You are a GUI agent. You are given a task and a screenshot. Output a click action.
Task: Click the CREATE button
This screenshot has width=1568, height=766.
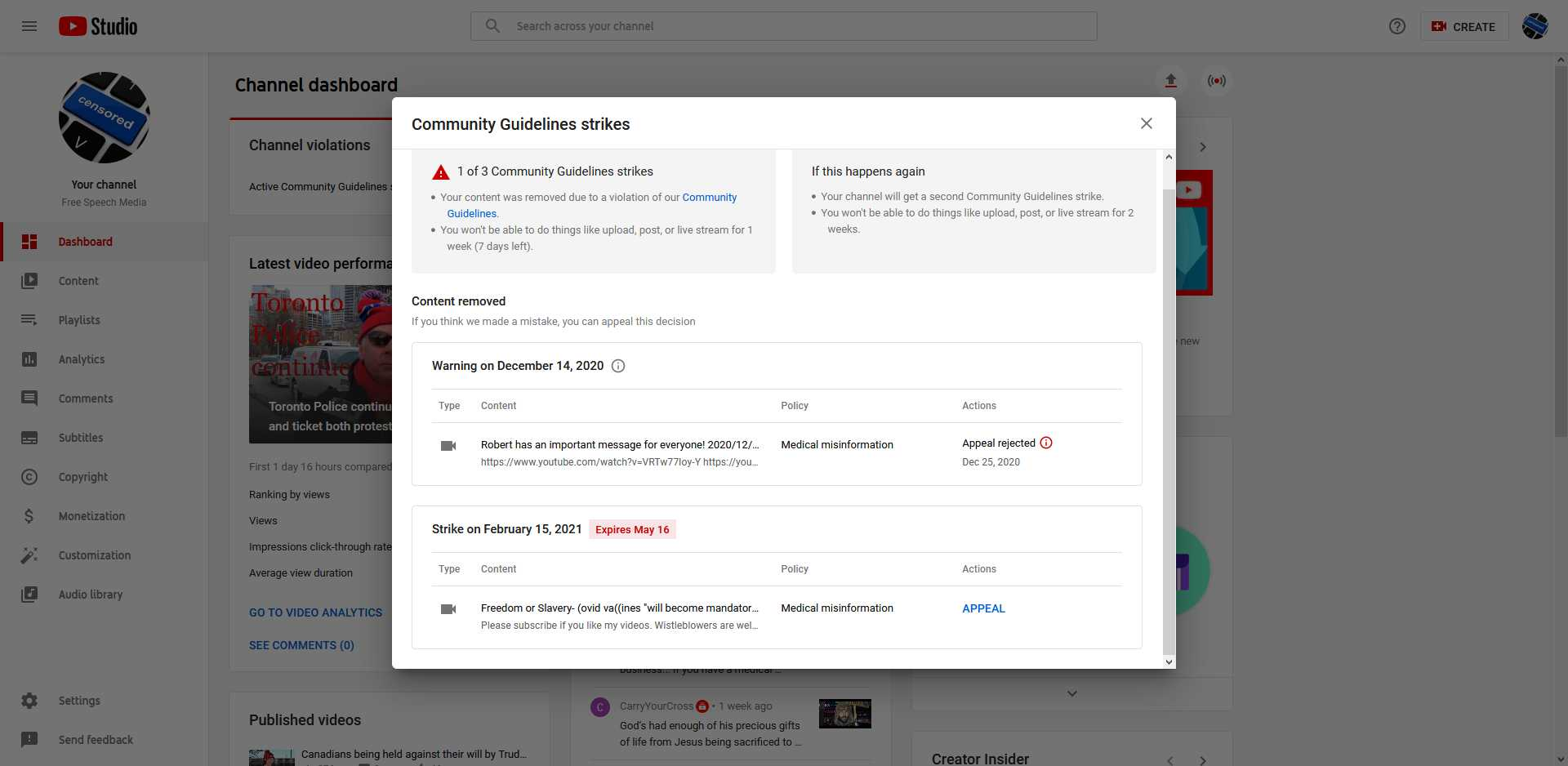click(x=1464, y=26)
